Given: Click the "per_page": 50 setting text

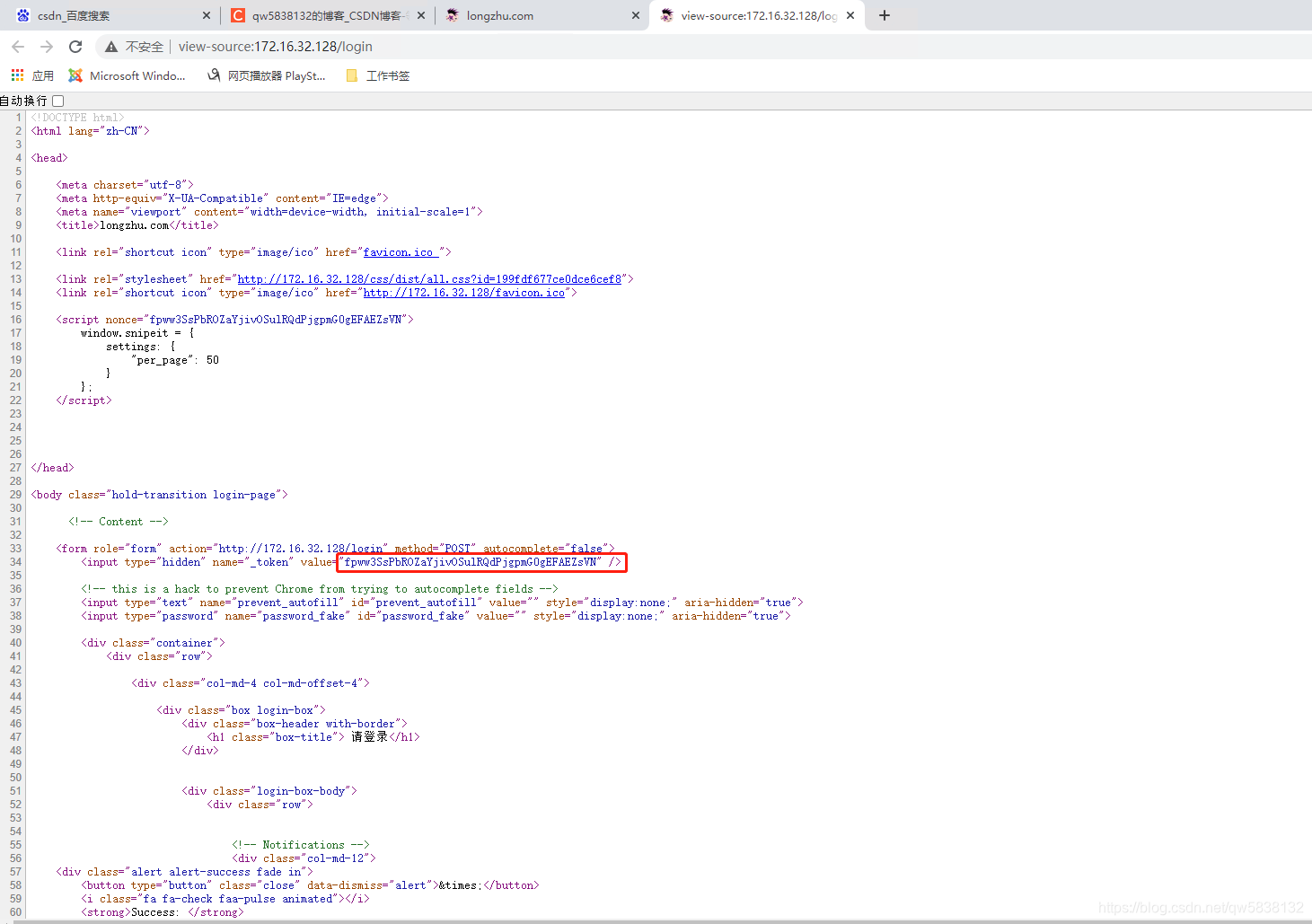Looking at the screenshot, I should pyautogui.click(x=175, y=360).
